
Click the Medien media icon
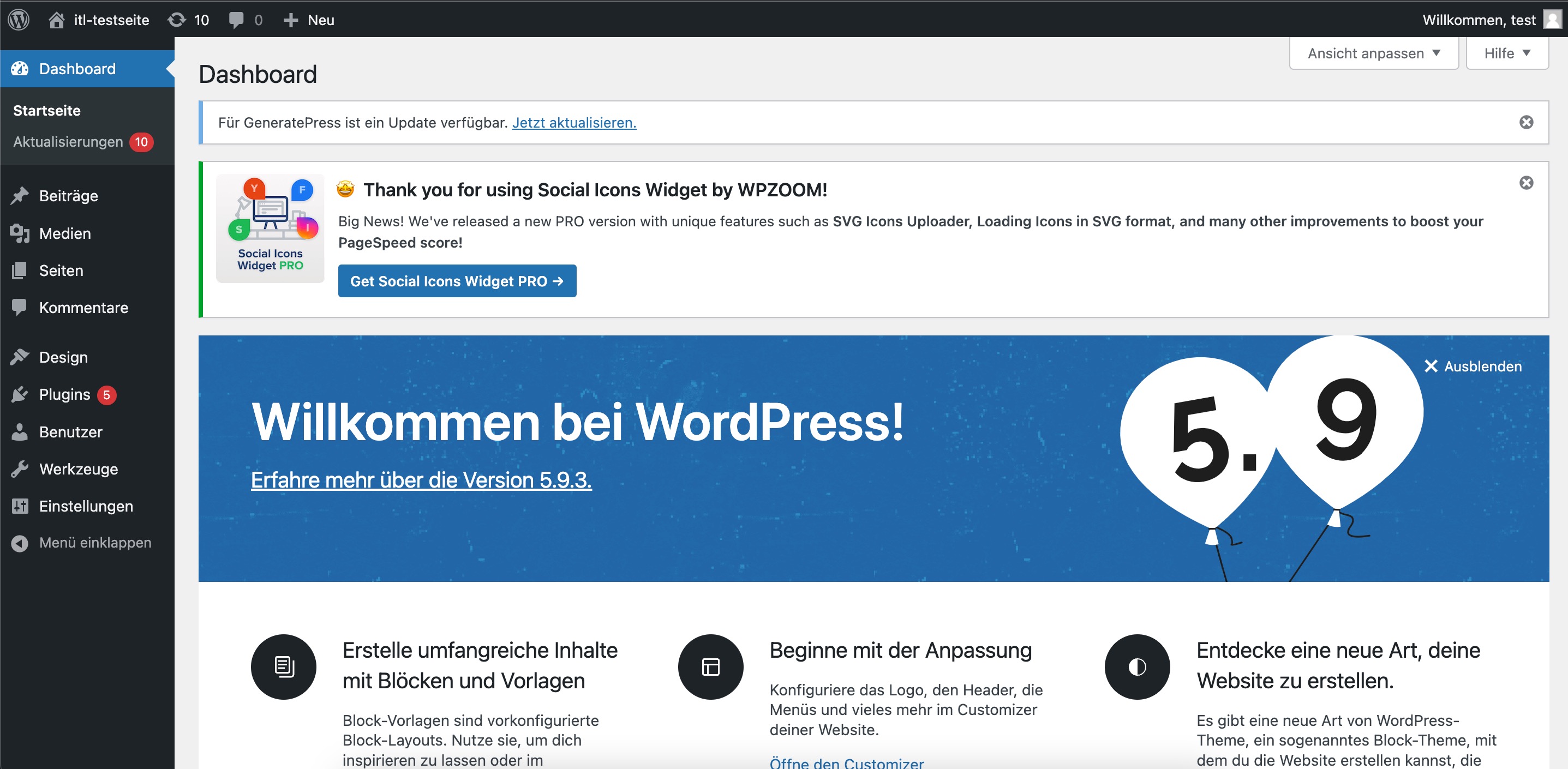click(20, 233)
